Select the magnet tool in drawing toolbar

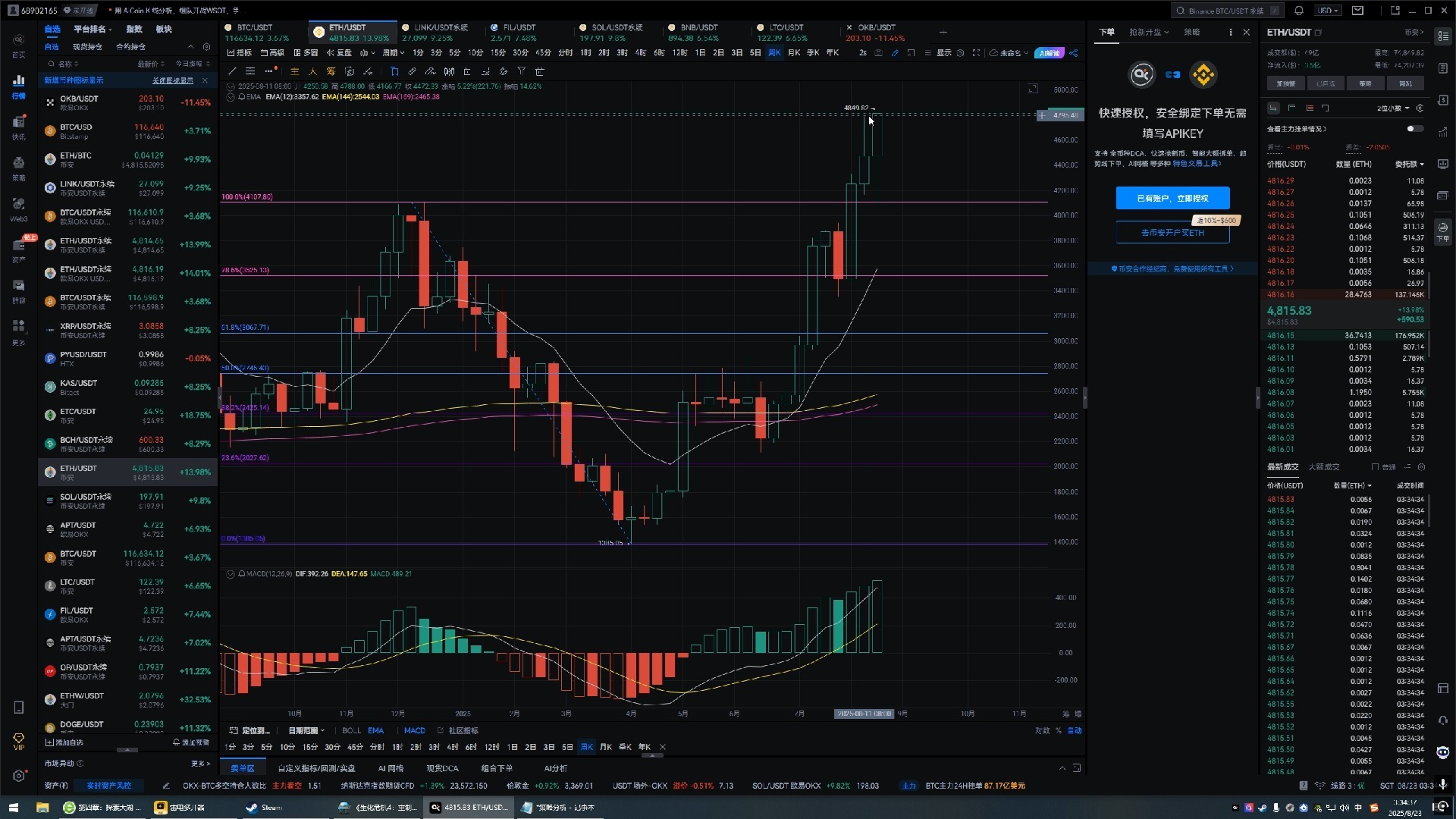coord(503,71)
